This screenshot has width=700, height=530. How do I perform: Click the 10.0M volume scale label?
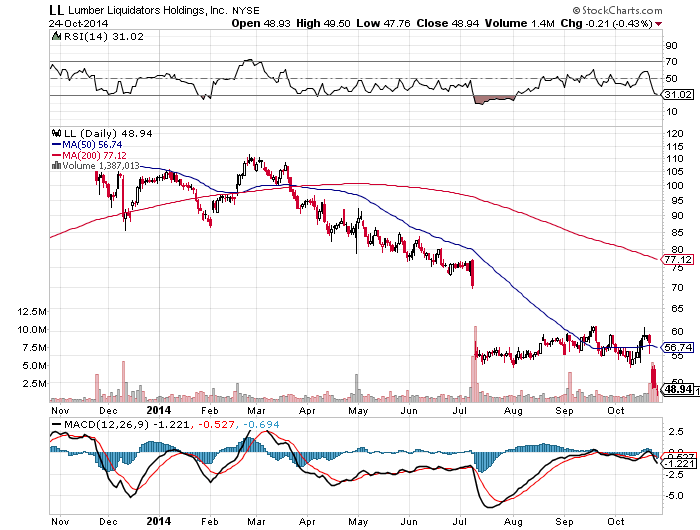(x=32, y=330)
